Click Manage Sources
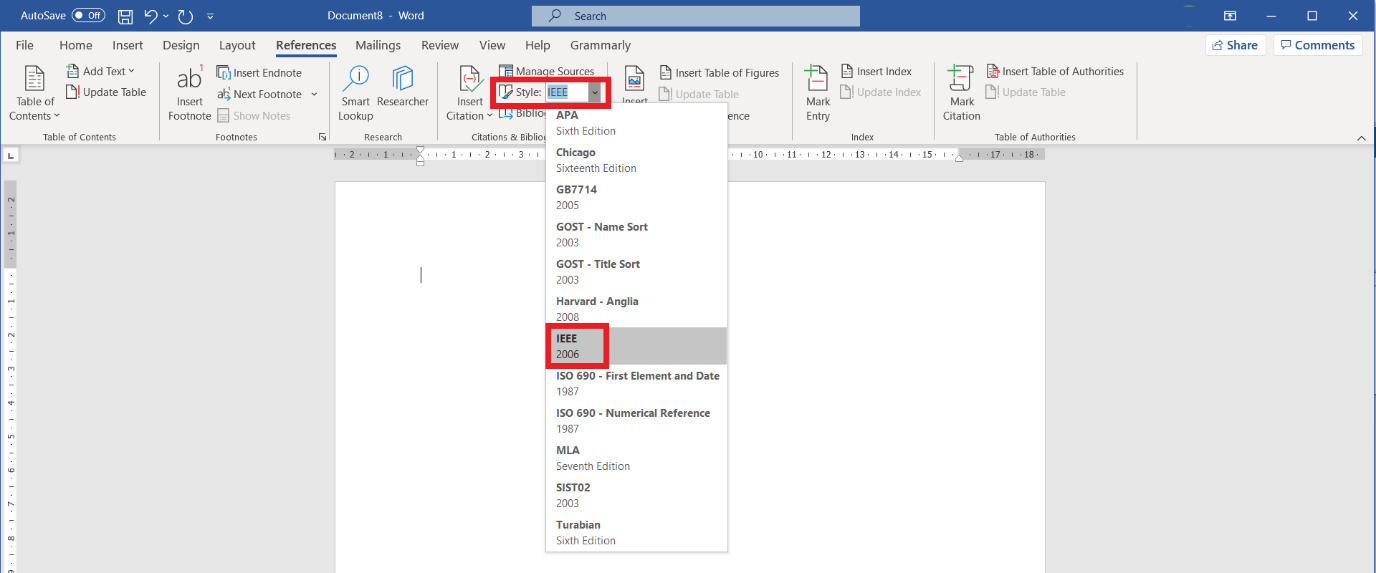1376x573 pixels. [547, 71]
